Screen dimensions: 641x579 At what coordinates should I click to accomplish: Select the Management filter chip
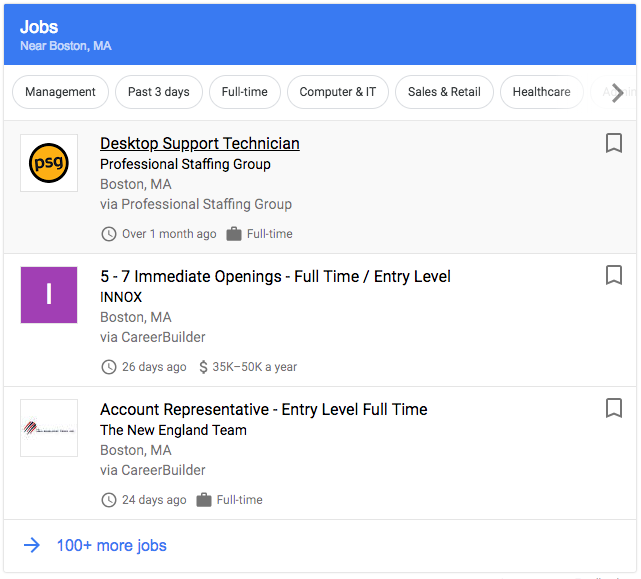pos(60,92)
